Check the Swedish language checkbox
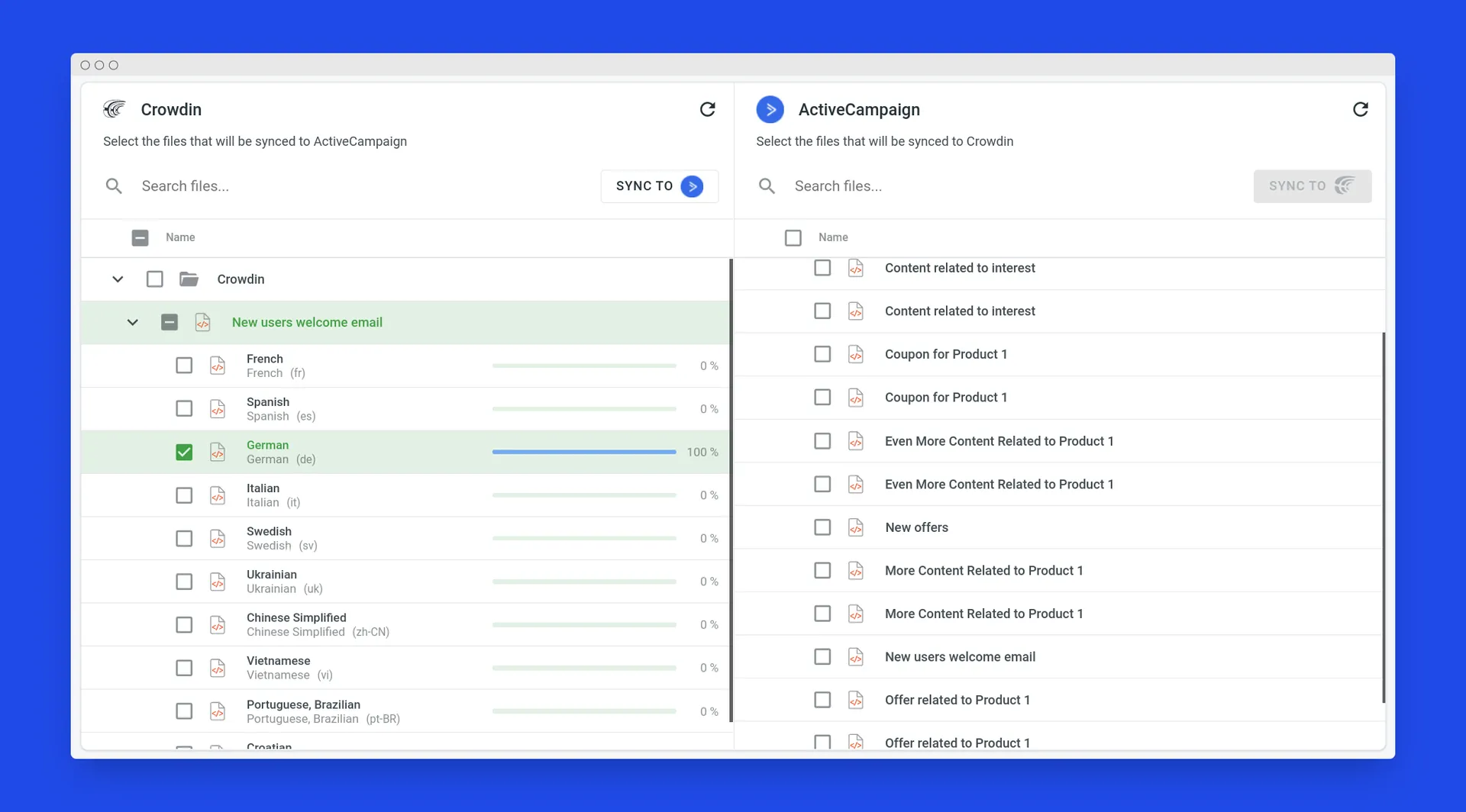The image size is (1466, 812). [184, 538]
